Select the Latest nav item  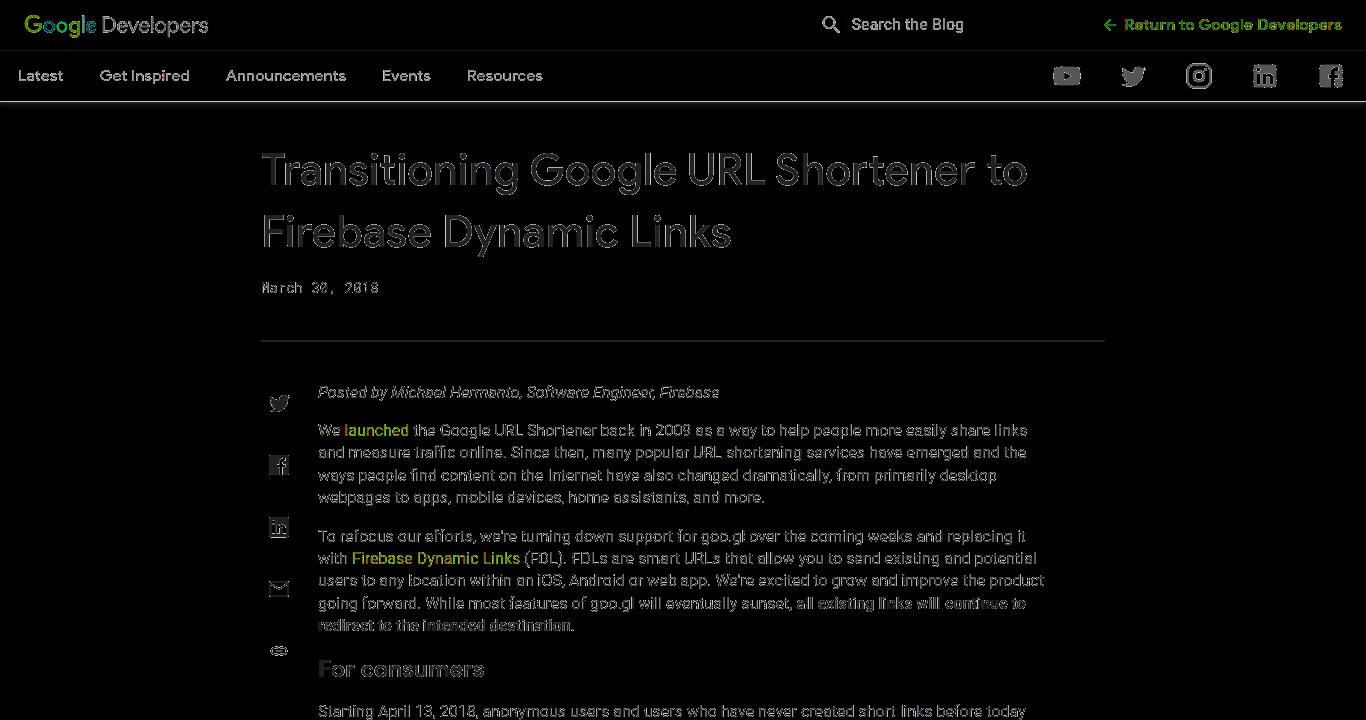(x=41, y=76)
